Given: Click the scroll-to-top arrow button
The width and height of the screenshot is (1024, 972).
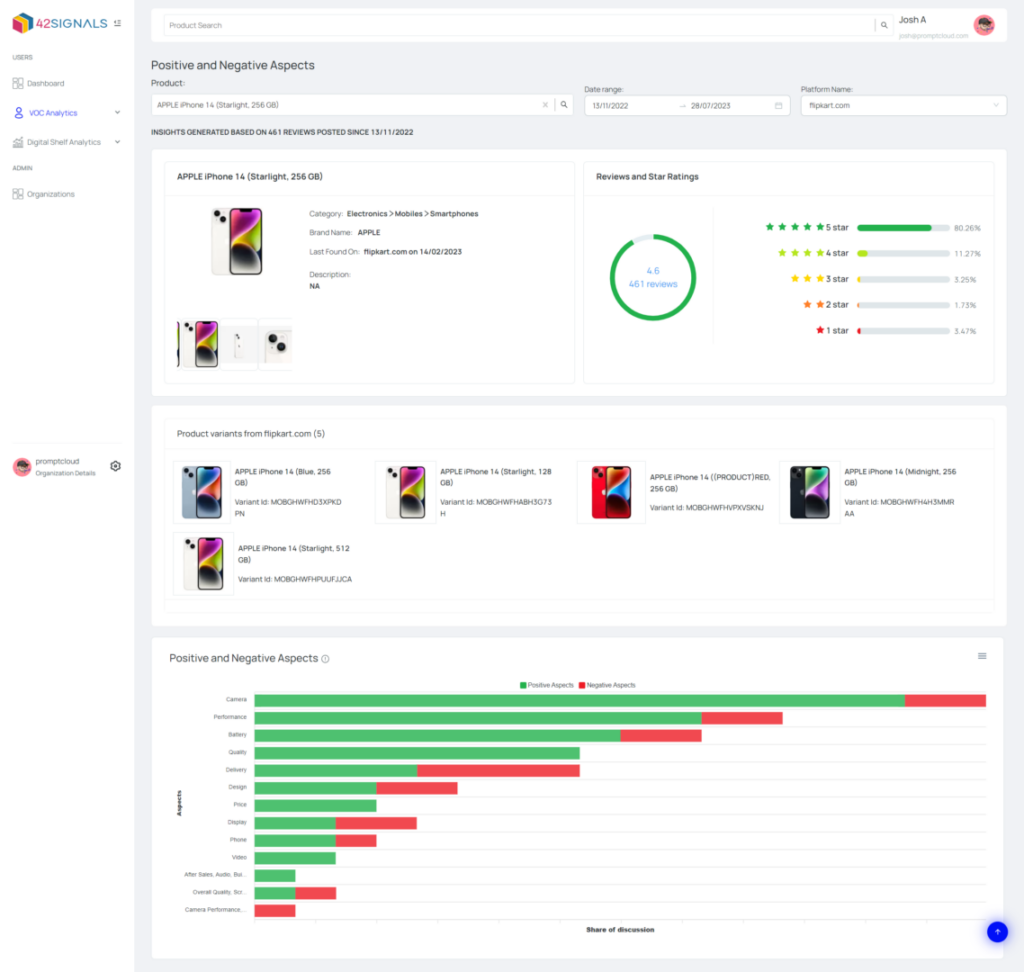Looking at the screenshot, I should coord(997,931).
